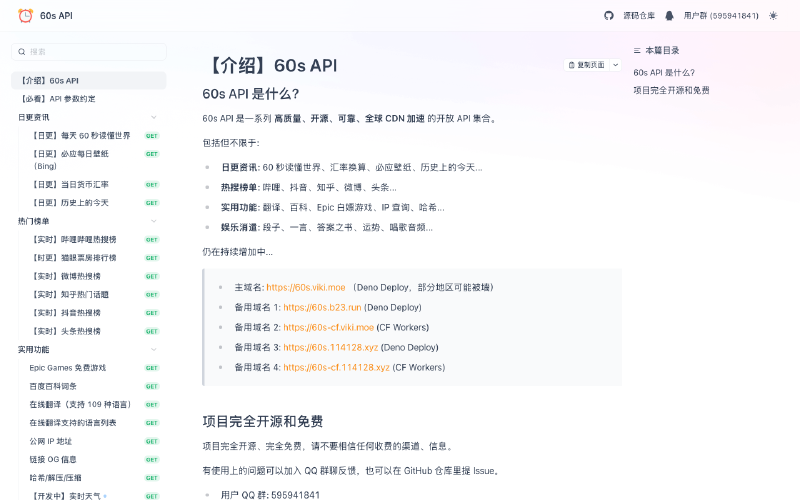Click the QQ penguin user group icon
The image size is (800, 500).
[x=669, y=16]
